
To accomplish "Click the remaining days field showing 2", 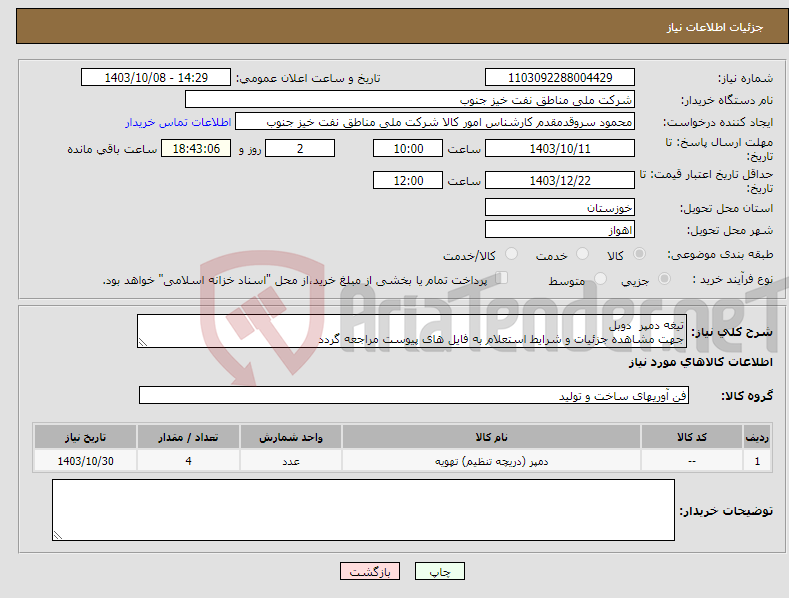I will coord(300,148).
